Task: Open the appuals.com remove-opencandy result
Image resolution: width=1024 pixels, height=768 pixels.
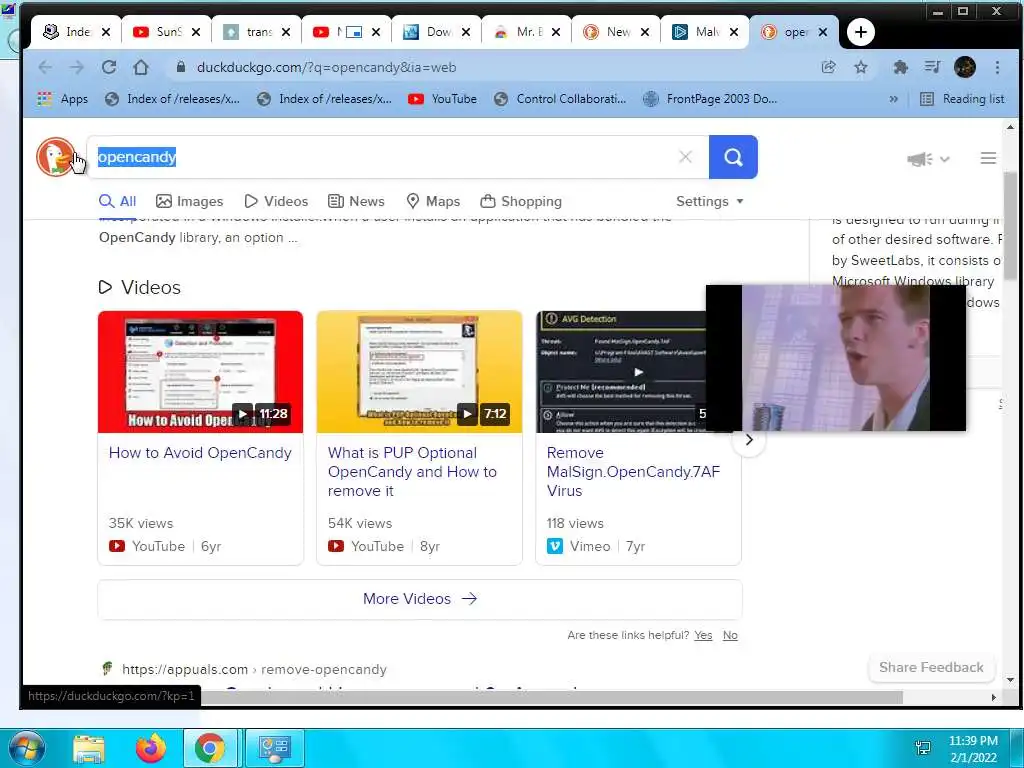Action: (x=254, y=669)
